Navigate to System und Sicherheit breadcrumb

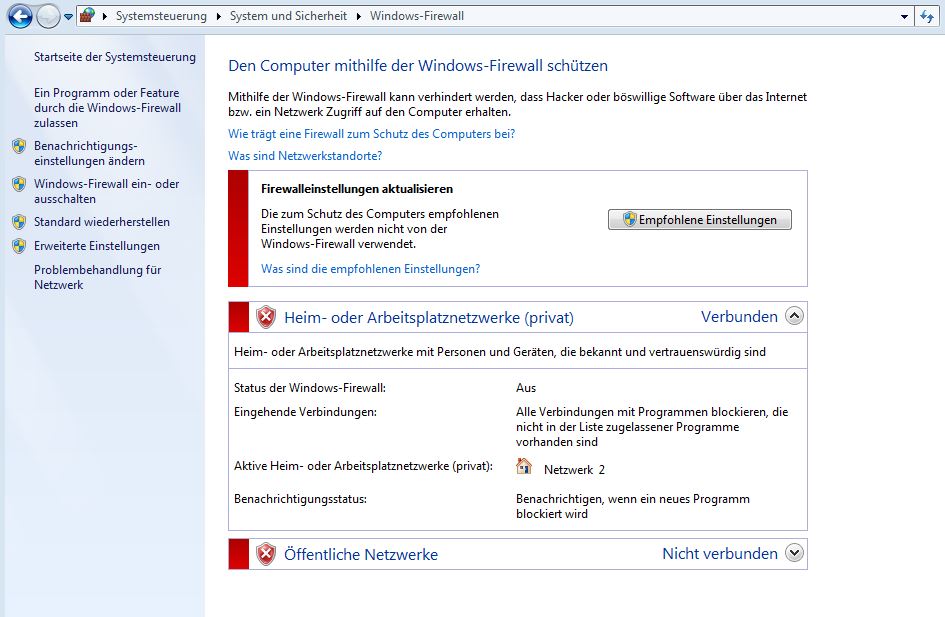(x=288, y=16)
